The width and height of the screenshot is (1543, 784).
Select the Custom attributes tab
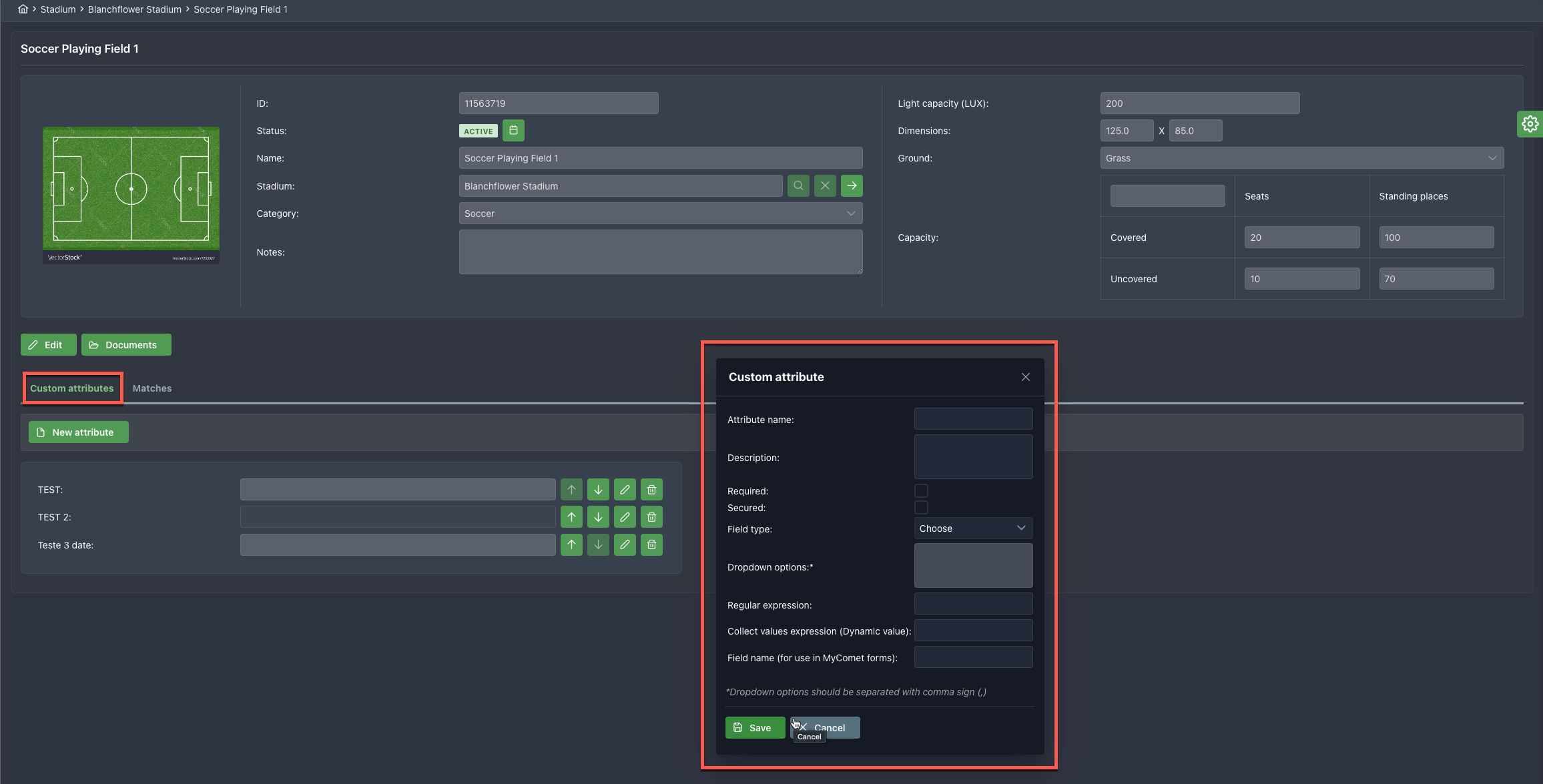tap(72, 388)
